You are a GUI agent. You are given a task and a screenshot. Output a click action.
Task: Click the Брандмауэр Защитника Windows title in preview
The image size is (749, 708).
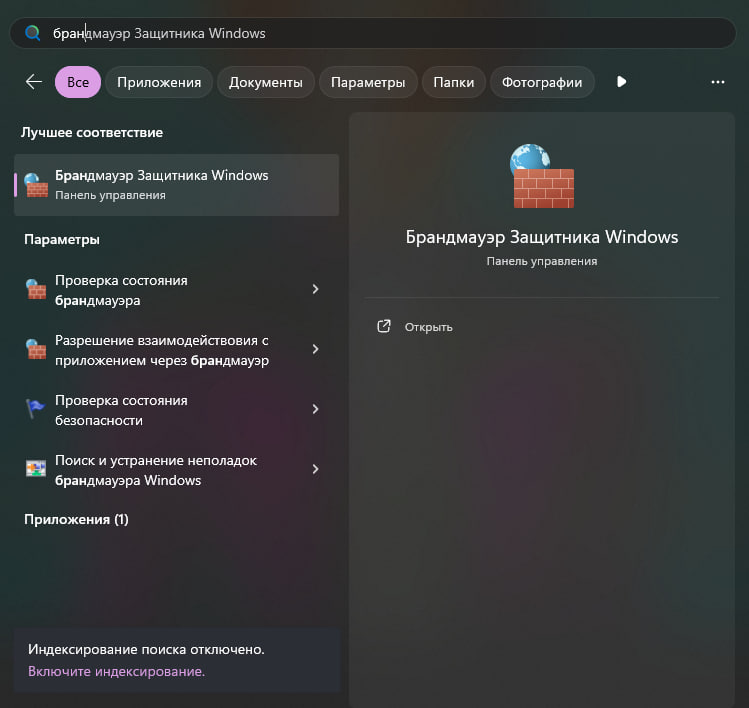click(542, 237)
